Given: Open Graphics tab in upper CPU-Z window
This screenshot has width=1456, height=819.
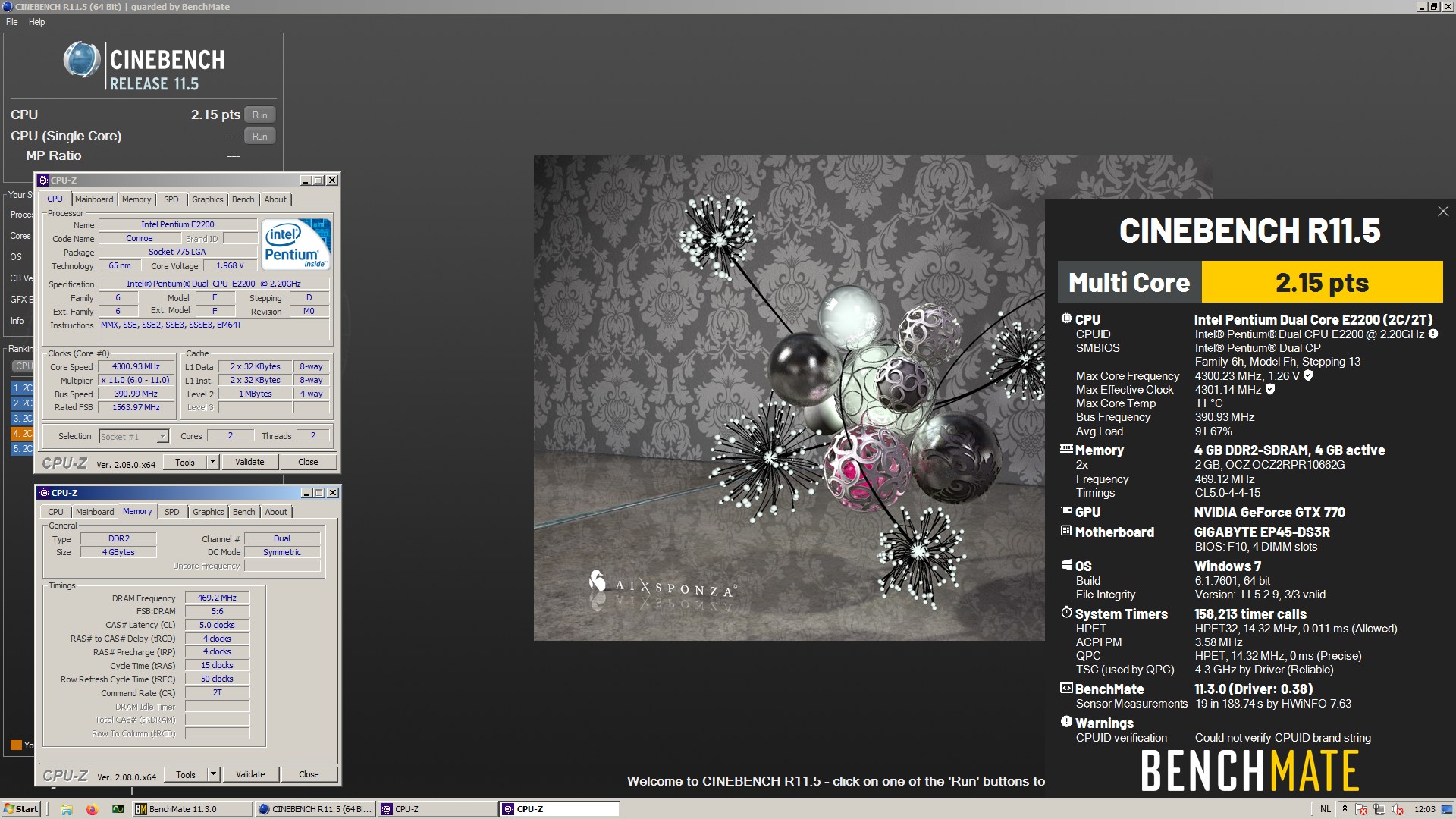Looking at the screenshot, I should point(207,199).
